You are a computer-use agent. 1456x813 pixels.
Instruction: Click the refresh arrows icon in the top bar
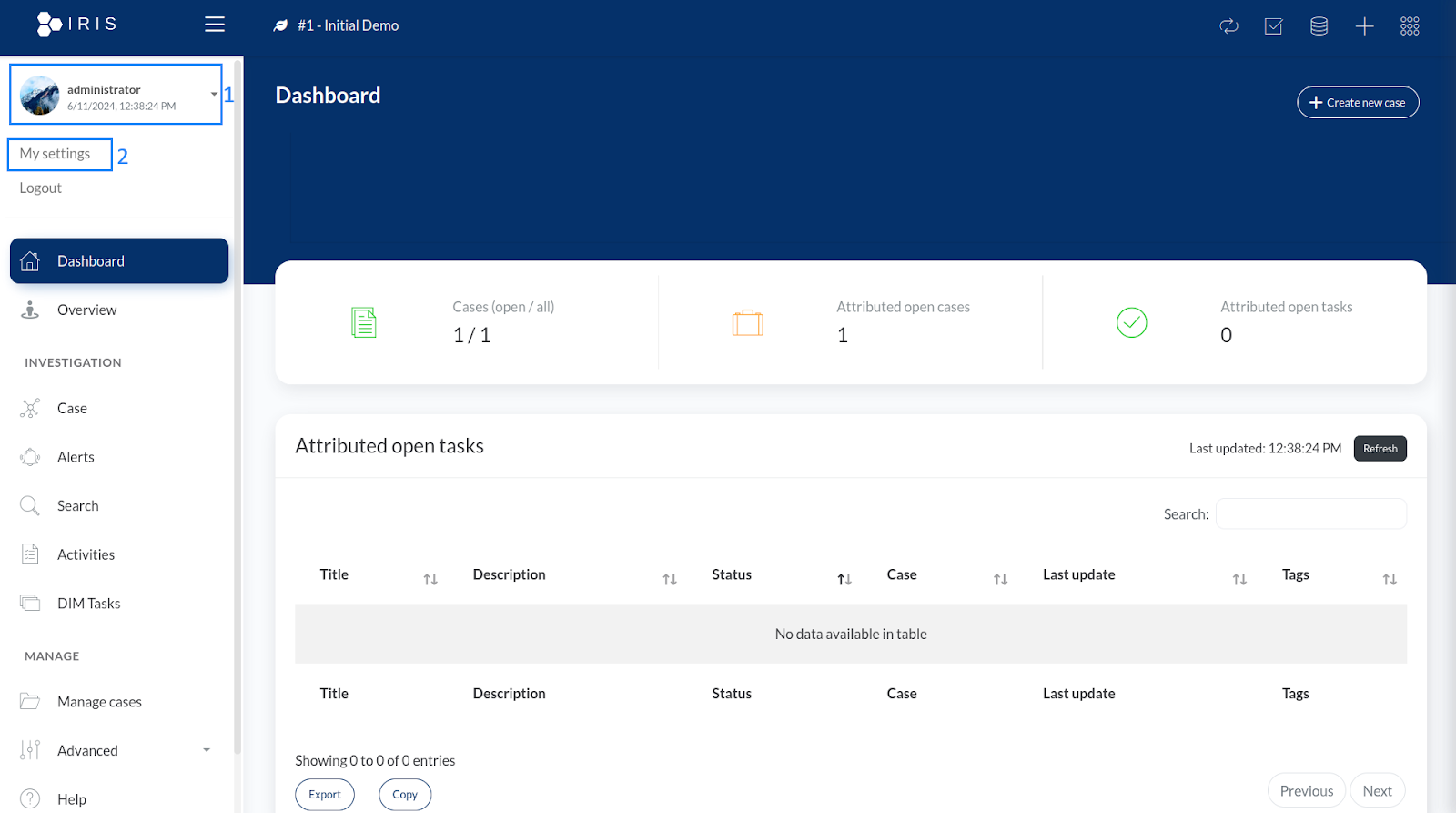[1228, 26]
